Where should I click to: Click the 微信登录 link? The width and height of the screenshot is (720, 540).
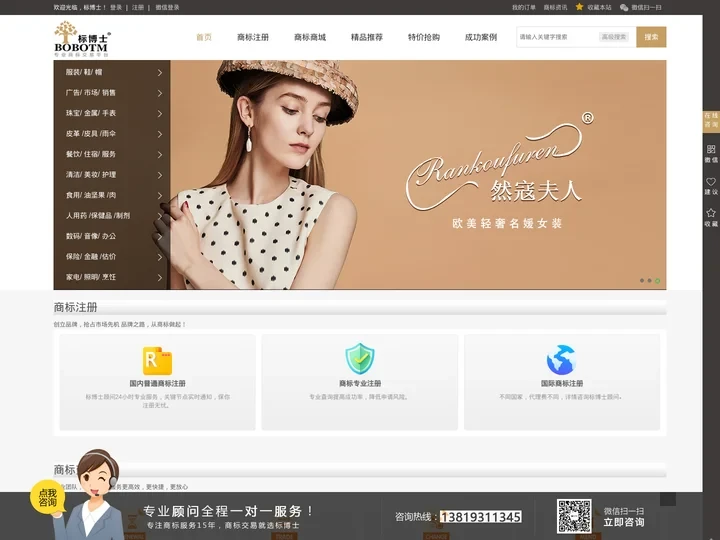167,7
